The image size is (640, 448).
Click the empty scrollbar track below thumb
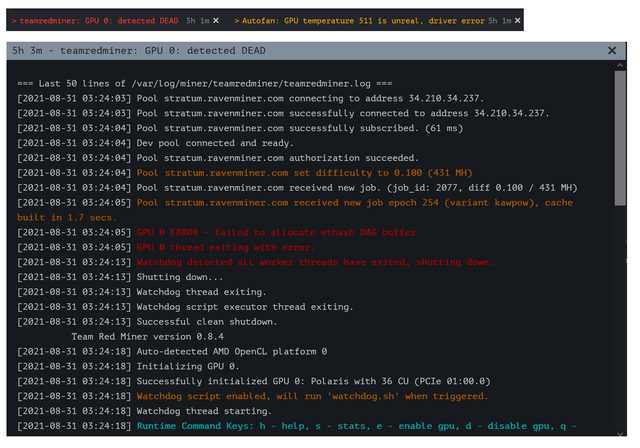click(x=620, y=318)
